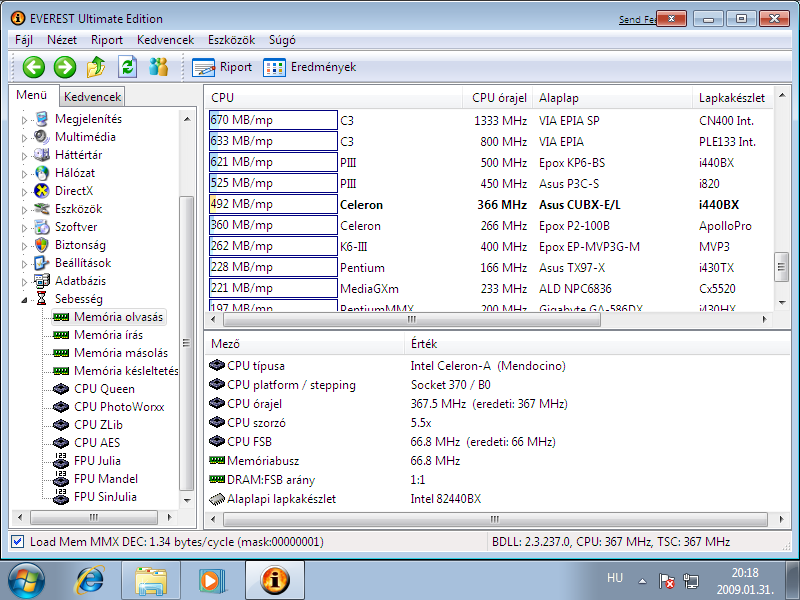
Task: Expand the Háttértár tree node
Action: click(24, 156)
